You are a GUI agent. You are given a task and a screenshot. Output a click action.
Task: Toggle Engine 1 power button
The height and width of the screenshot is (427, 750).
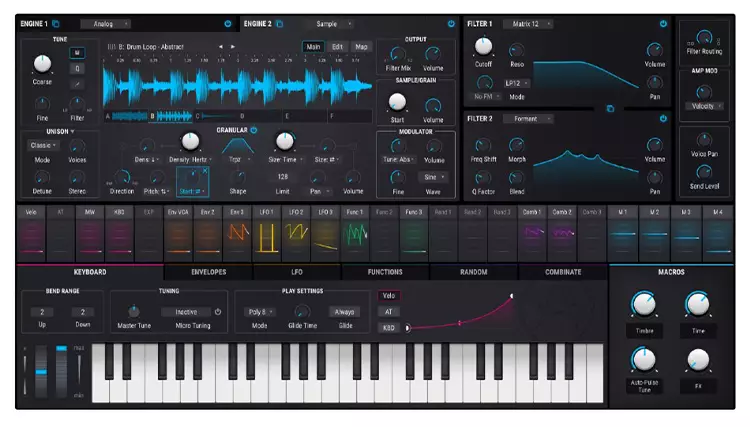(x=228, y=23)
